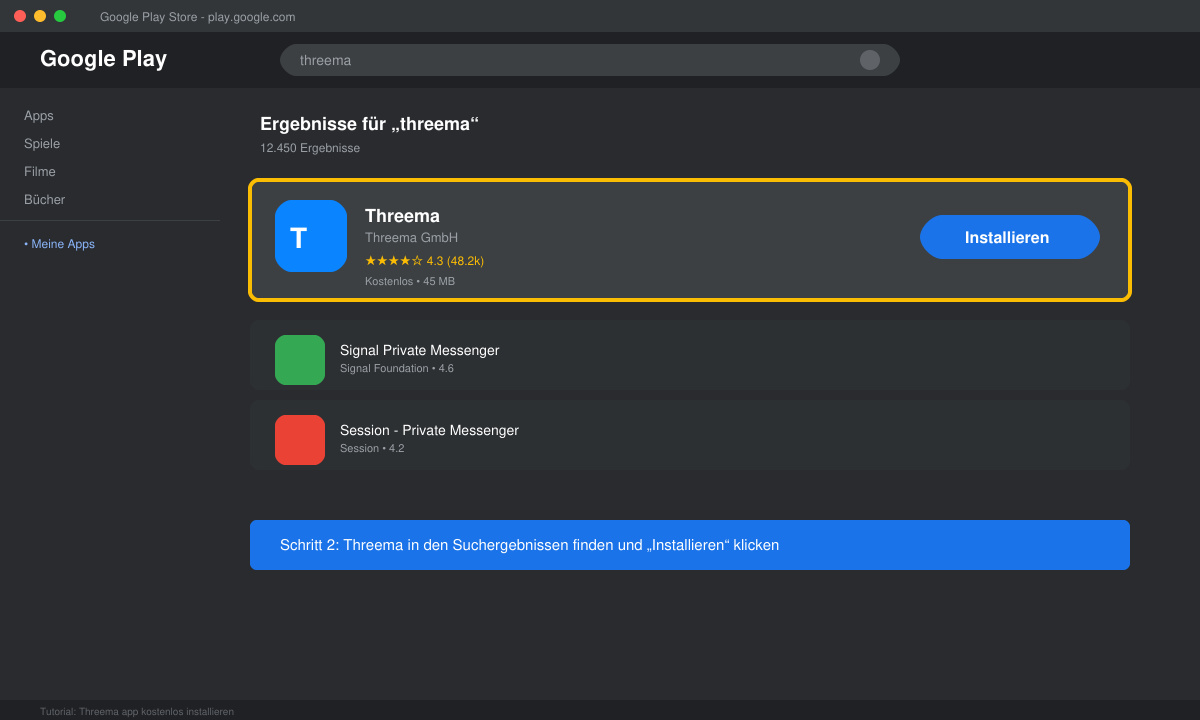Click the Schritt 2 instruction banner
This screenshot has height=720, width=1200.
point(690,545)
